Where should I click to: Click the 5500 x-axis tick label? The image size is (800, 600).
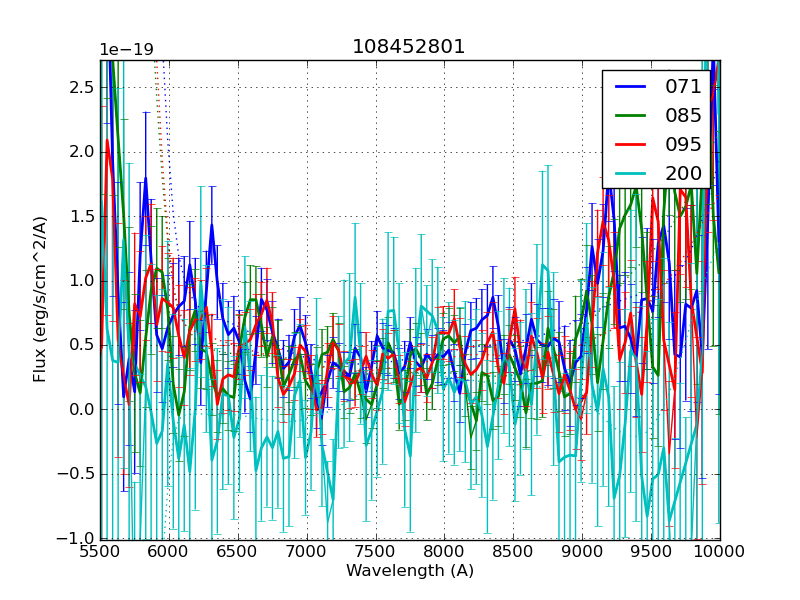pyautogui.click(x=100, y=551)
